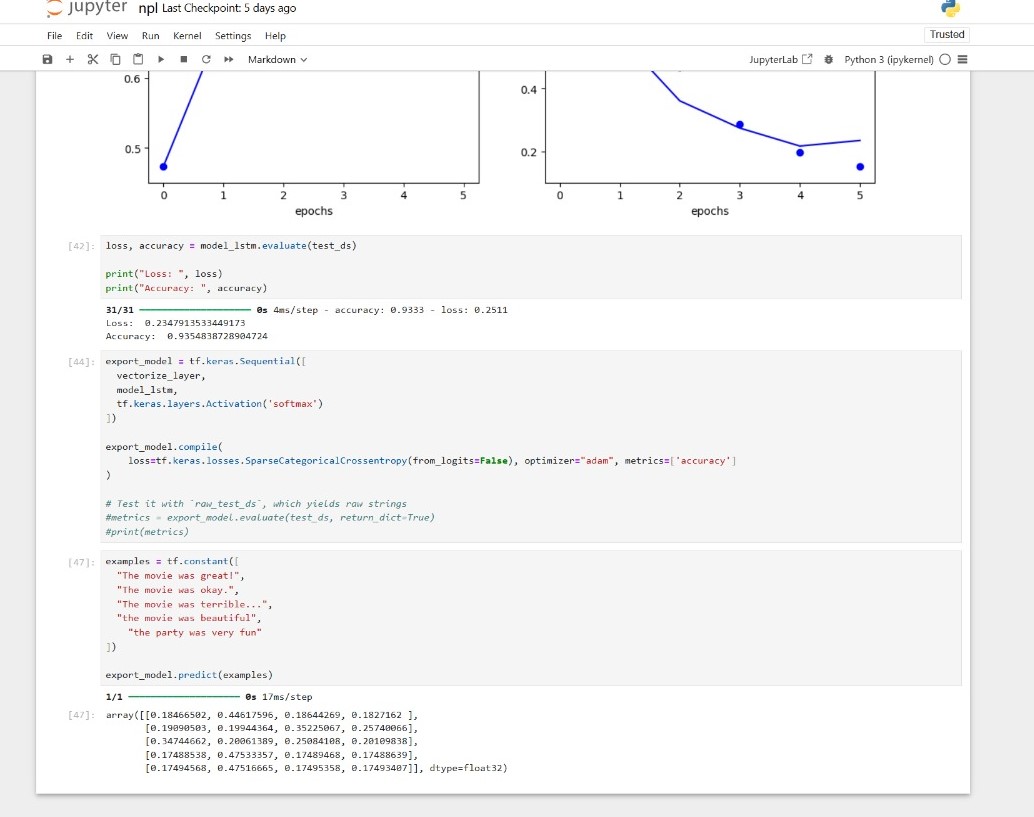Image resolution: width=1034 pixels, height=817 pixels.
Task: Expand the Settings menu
Action: (233, 36)
